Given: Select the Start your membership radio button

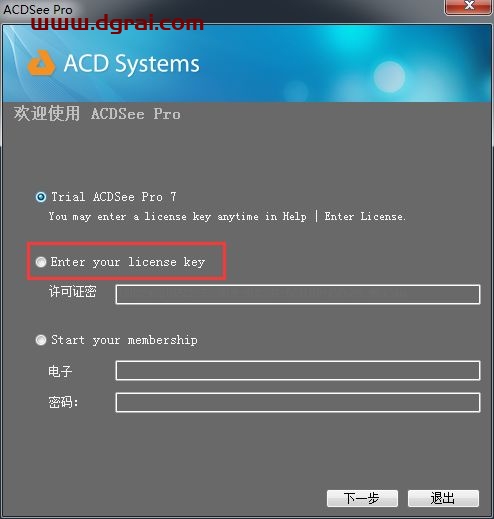Looking at the screenshot, I should 41,340.
